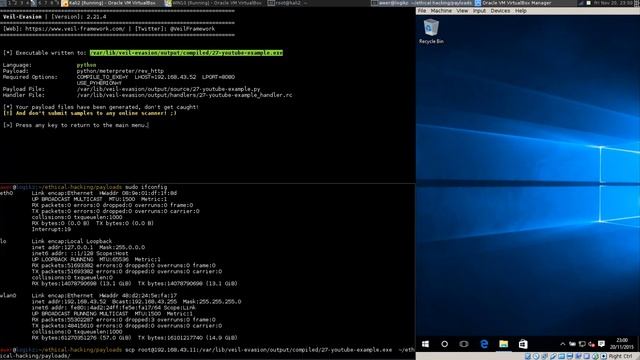This screenshot has height=360, width=640.
Task: Click the Payload File 27-youtube-example.py path
Action: [168, 89]
